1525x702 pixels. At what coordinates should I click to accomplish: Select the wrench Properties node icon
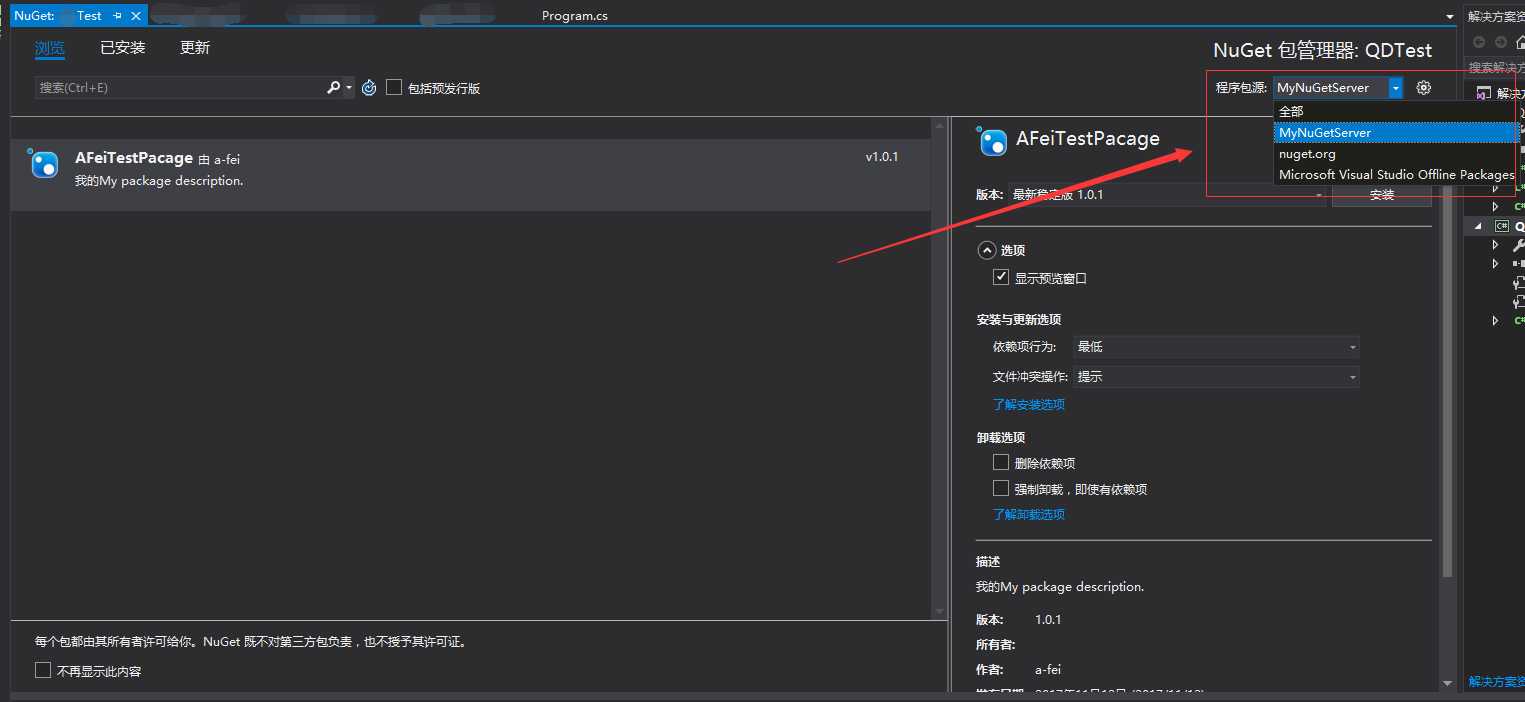(x=1520, y=245)
